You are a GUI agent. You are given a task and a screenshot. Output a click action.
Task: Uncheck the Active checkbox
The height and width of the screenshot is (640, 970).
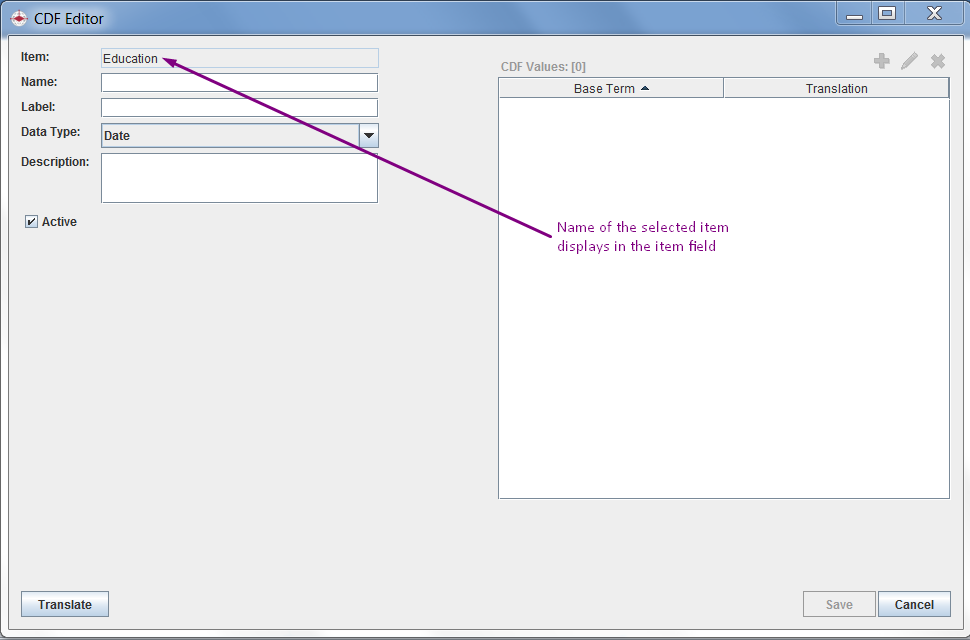click(32, 222)
